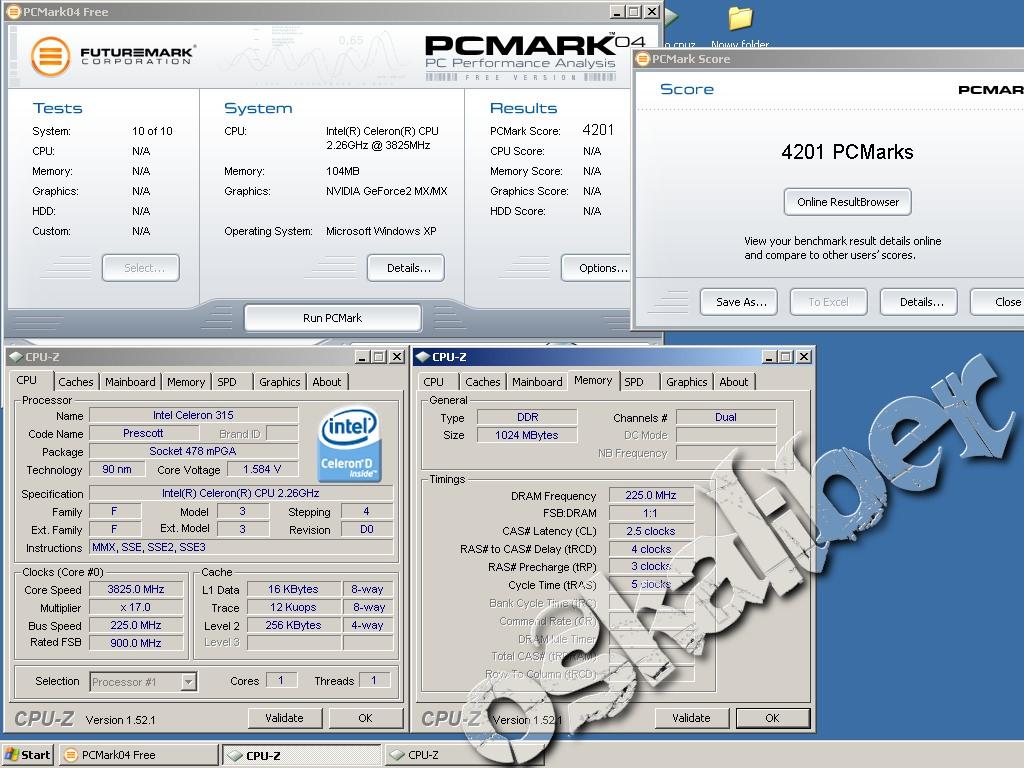This screenshot has width=1024, height=768.
Task: Click the Multiplier value 'x 17.0'
Action: click(136, 607)
